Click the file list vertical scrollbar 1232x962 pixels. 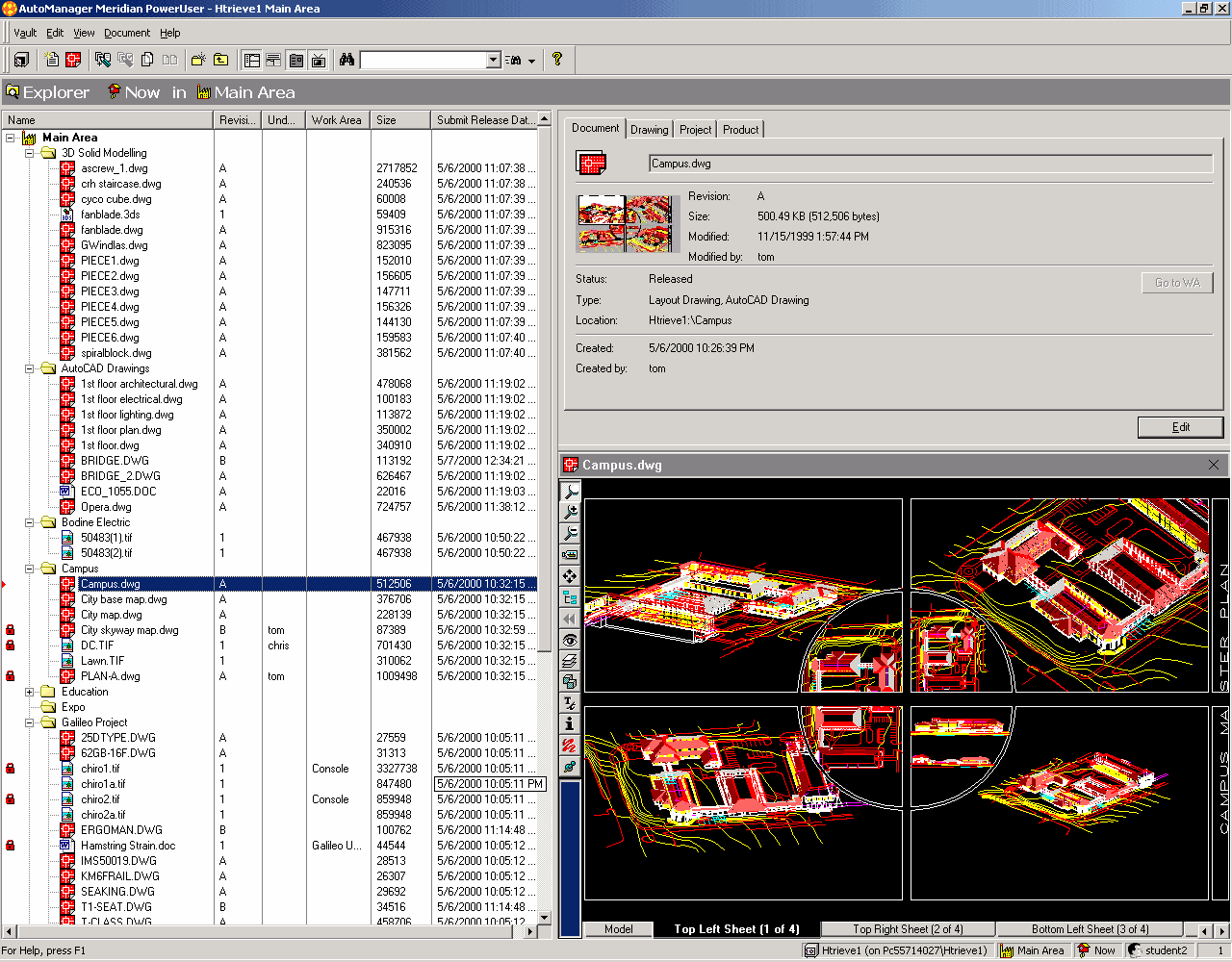pos(544,519)
